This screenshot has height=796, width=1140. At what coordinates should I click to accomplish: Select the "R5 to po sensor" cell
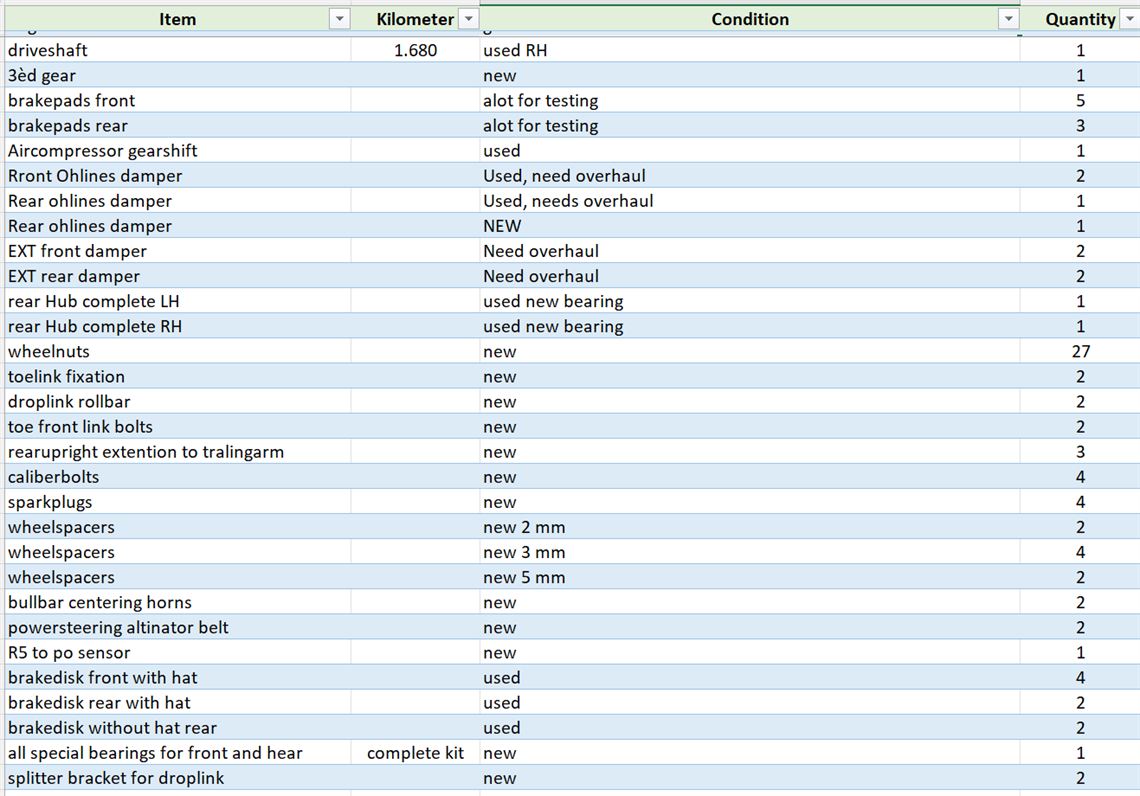point(178,653)
